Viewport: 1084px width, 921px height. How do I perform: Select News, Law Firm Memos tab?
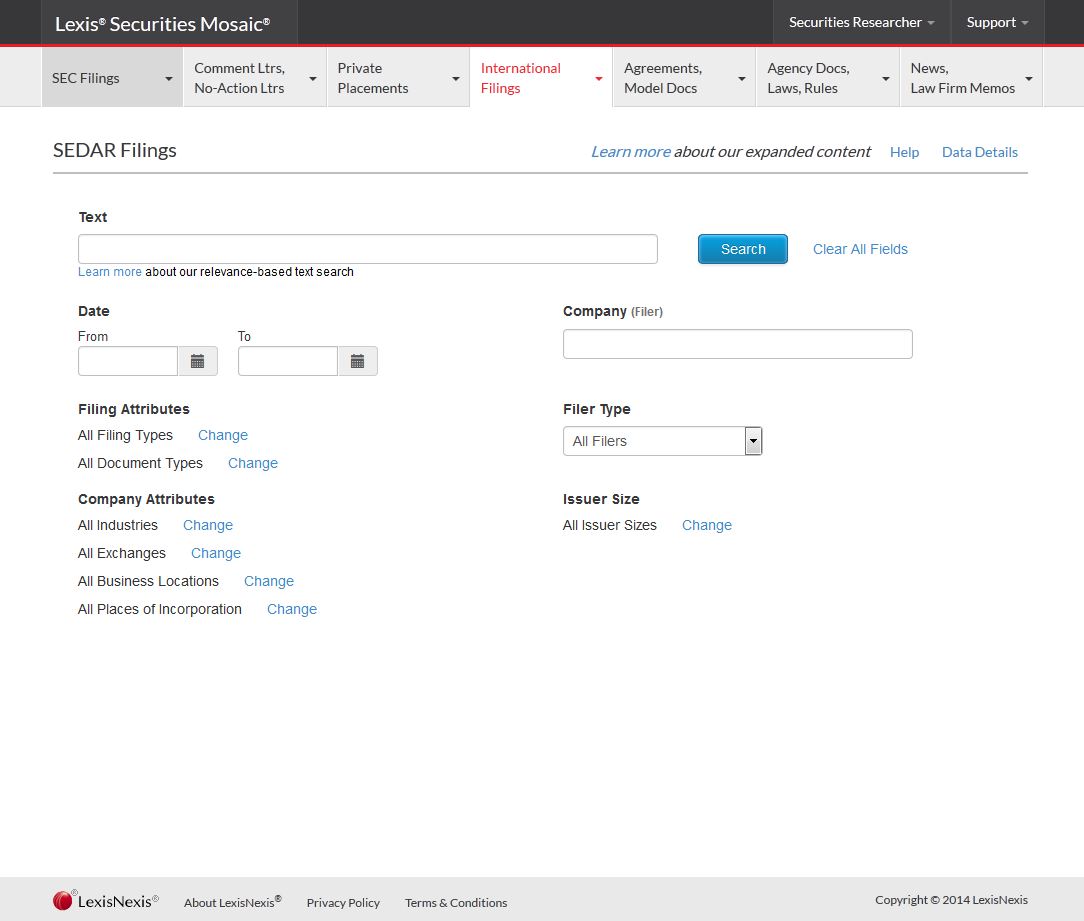971,77
